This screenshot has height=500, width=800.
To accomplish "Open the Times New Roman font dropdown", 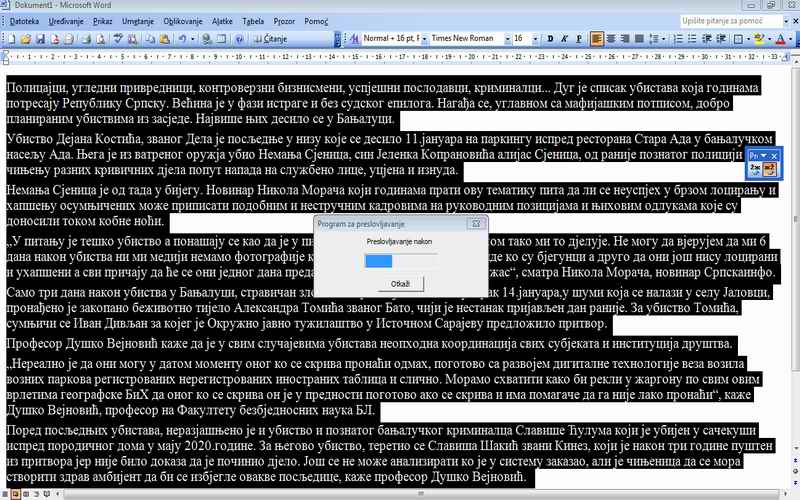I will click(x=506, y=39).
